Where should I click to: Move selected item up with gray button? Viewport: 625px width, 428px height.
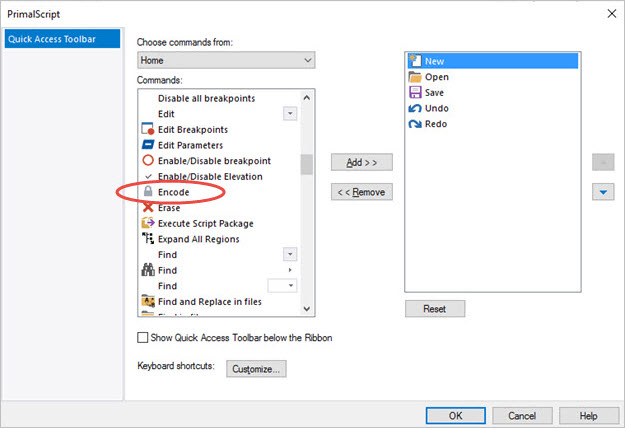click(x=603, y=162)
